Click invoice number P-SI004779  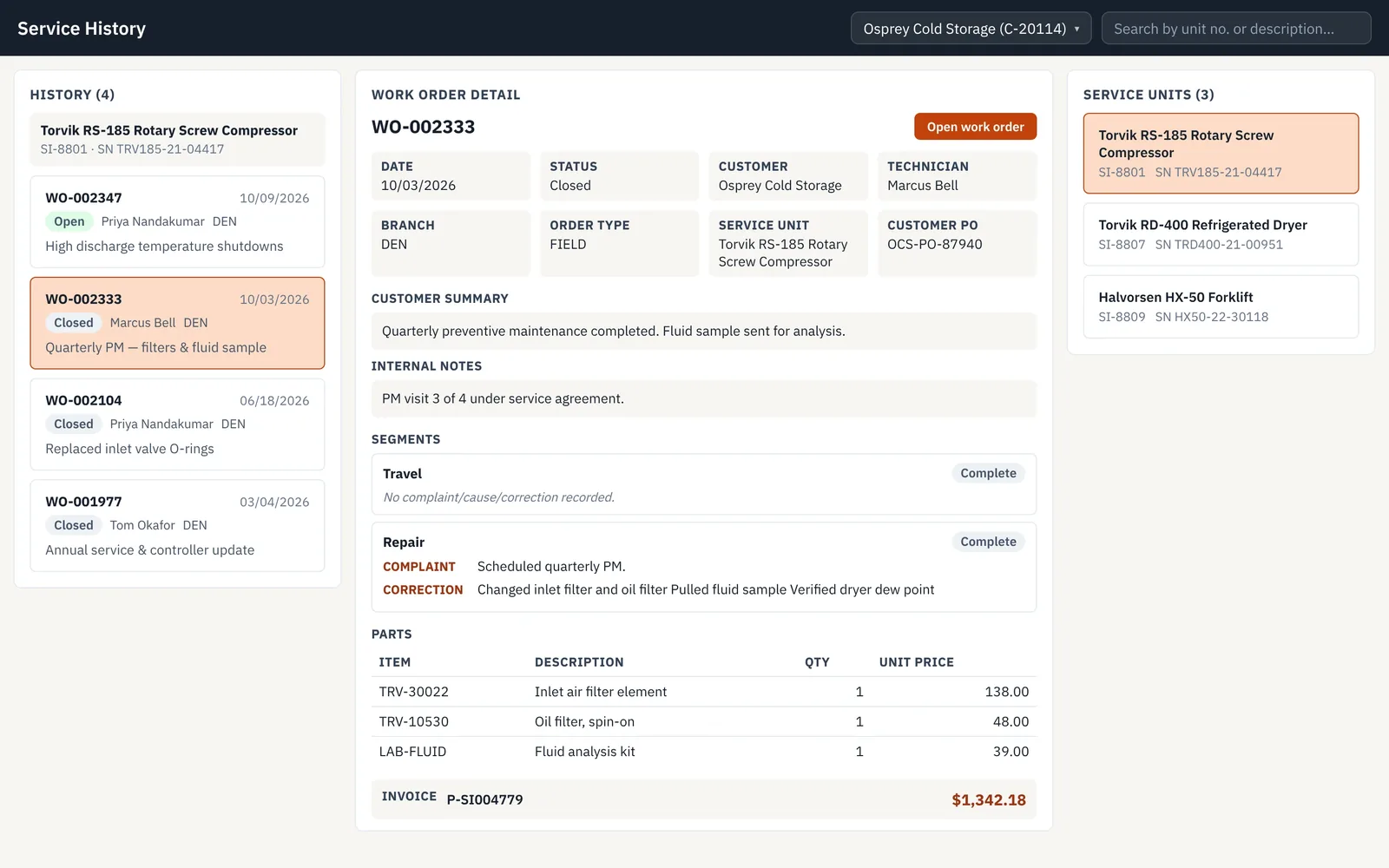484,799
